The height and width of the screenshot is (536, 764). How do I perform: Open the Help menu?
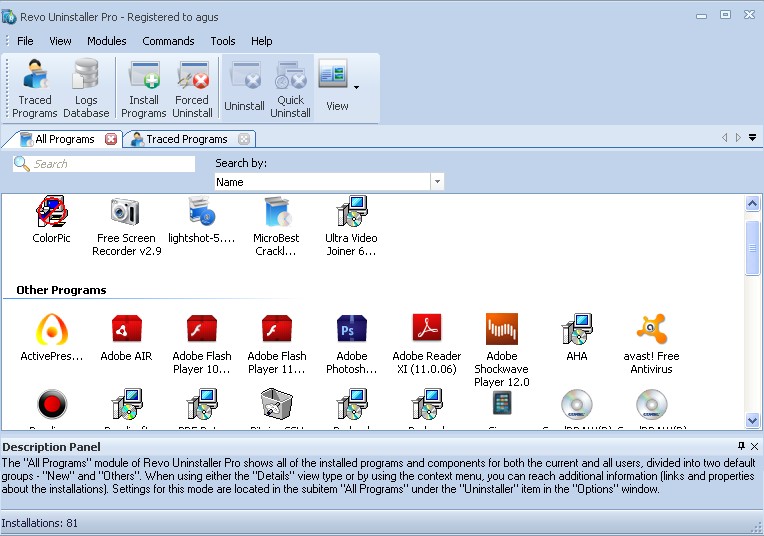pos(262,41)
